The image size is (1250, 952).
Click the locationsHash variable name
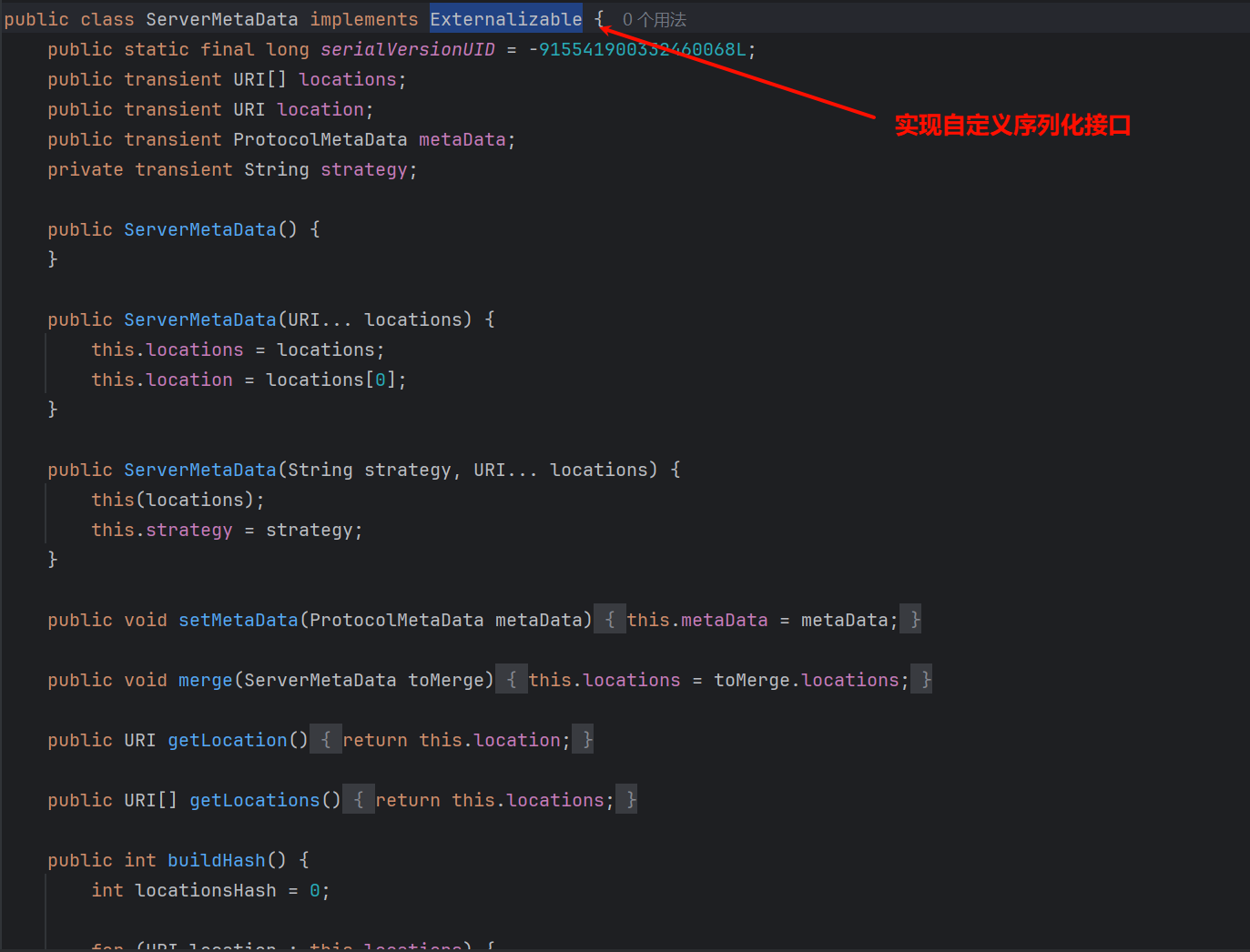coord(205,890)
